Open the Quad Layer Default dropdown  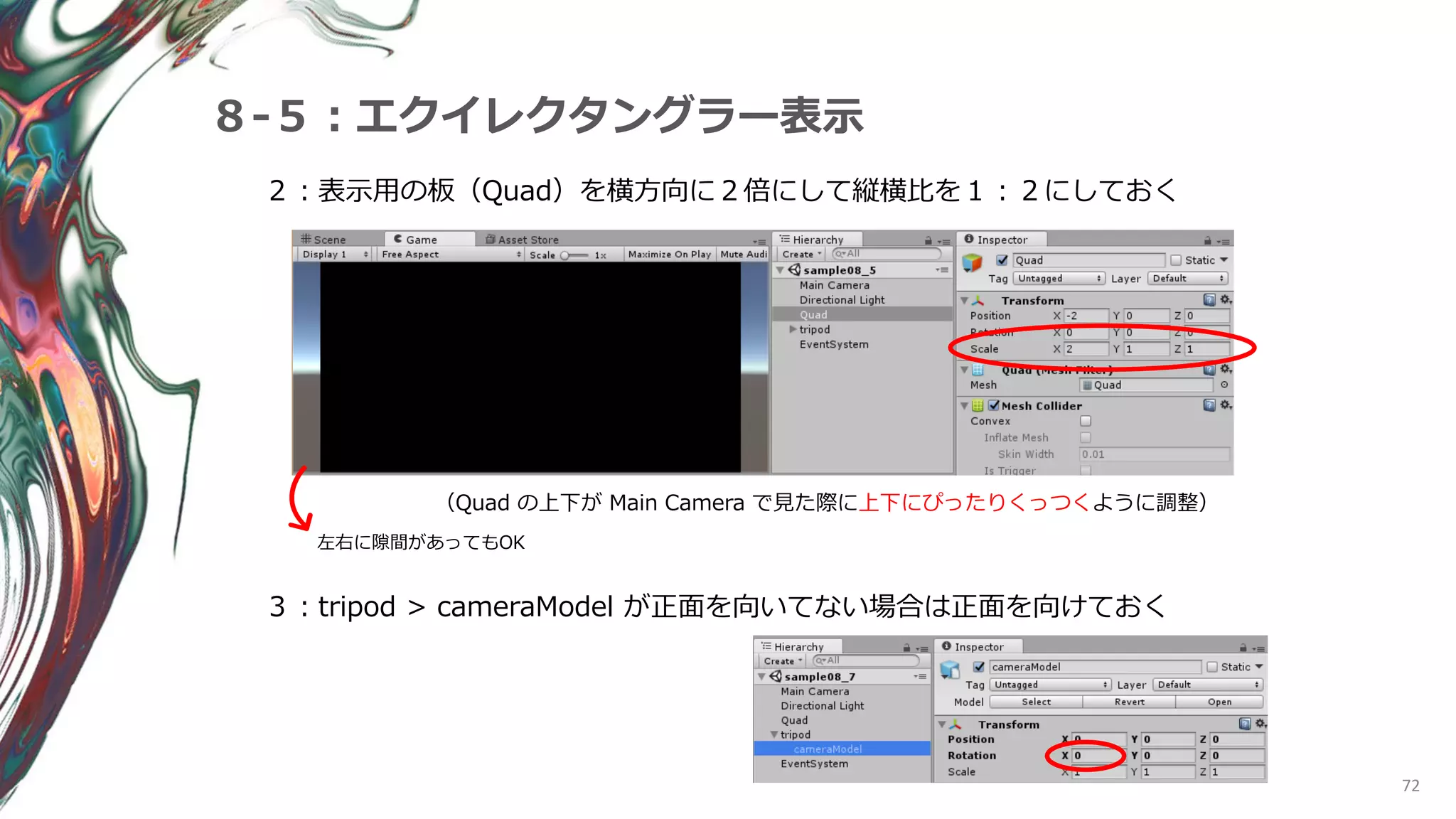point(1188,279)
